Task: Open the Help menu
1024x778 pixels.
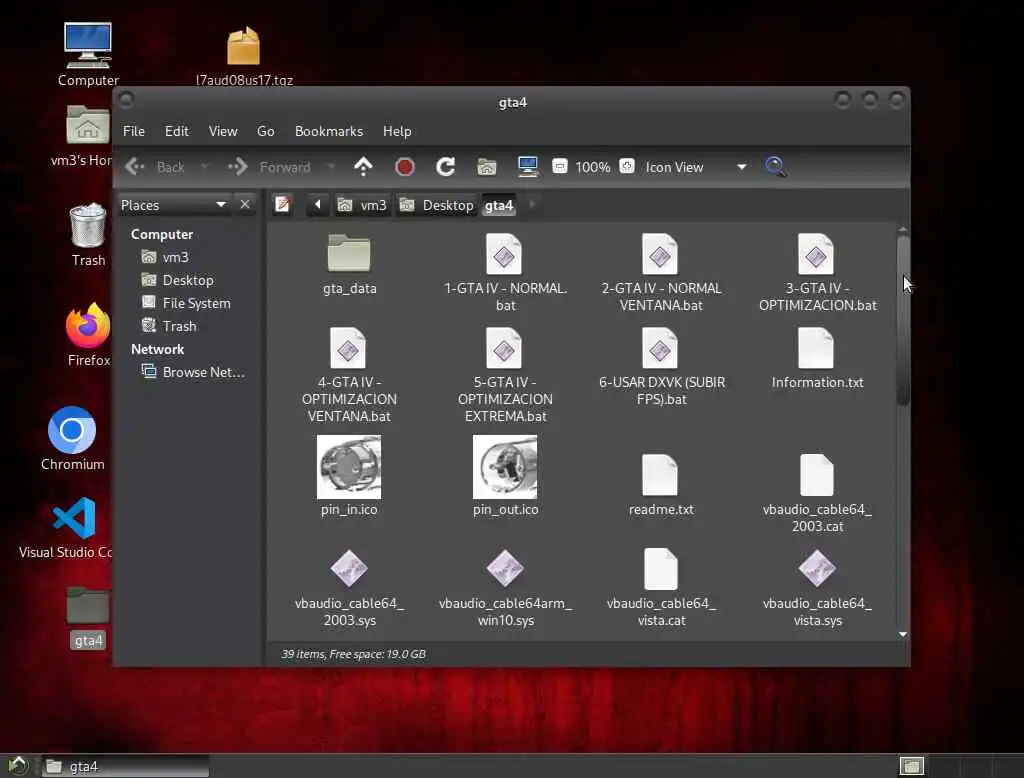Action: [396, 131]
